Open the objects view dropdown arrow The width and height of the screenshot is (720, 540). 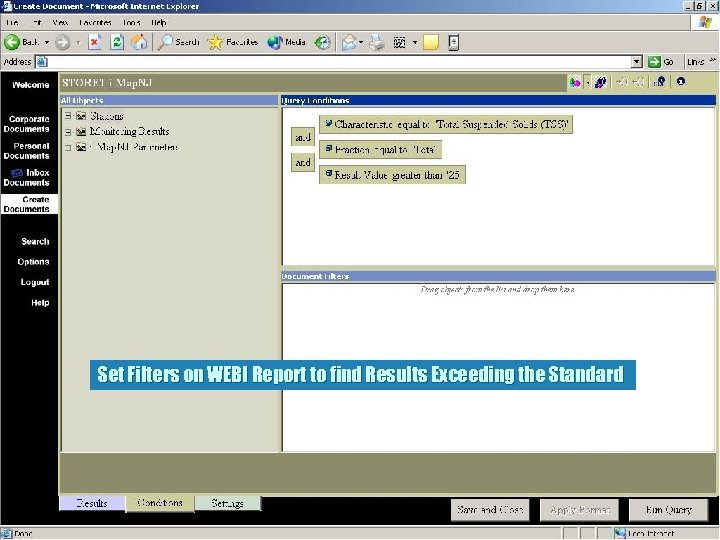587,82
